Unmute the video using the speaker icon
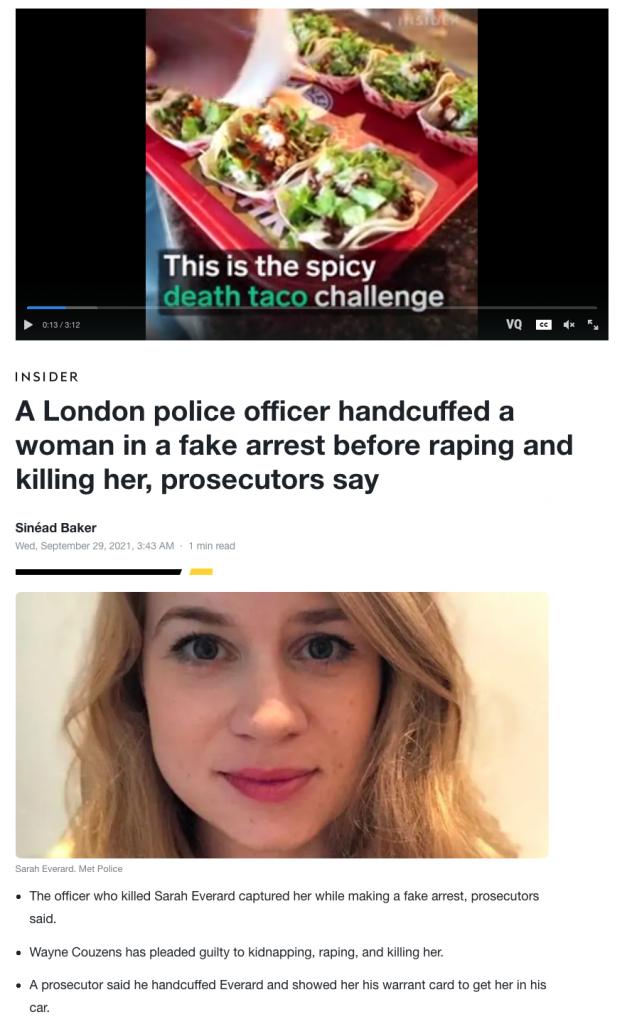Screen dimensions: 622x1024 [x=569, y=325]
